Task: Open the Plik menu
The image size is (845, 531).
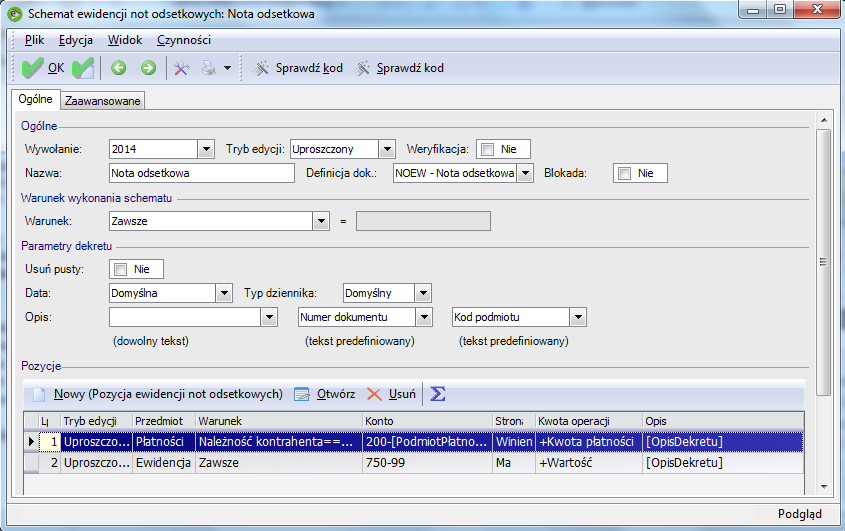Action: [34, 40]
